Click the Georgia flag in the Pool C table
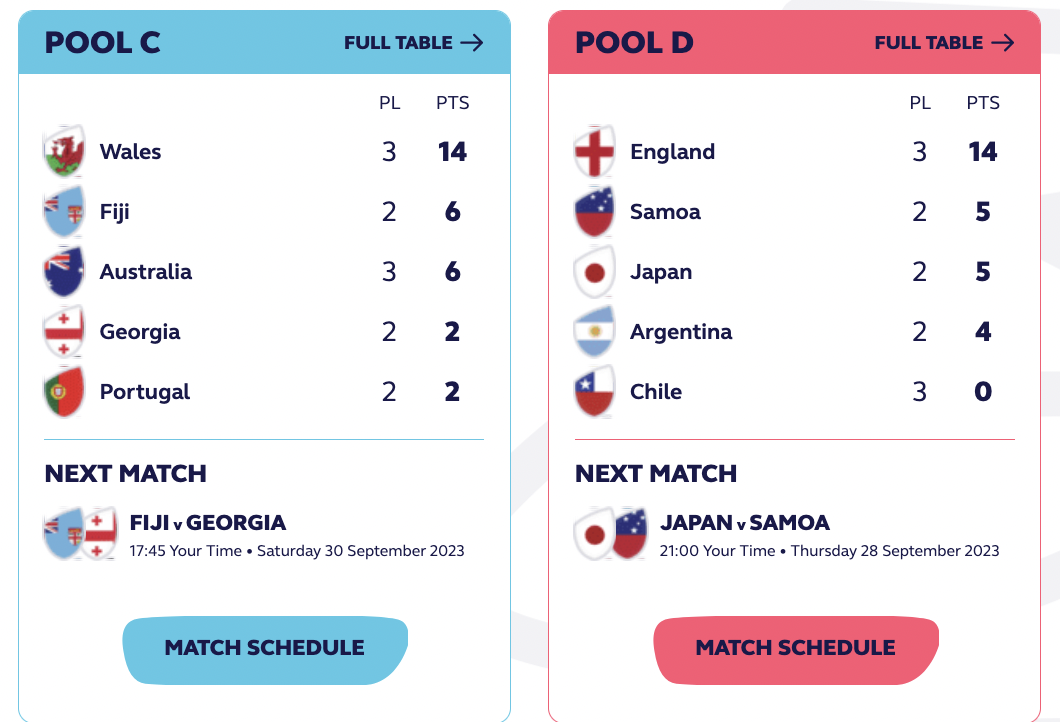Image resolution: width=1060 pixels, height=722 pixels. click(64, 331)
